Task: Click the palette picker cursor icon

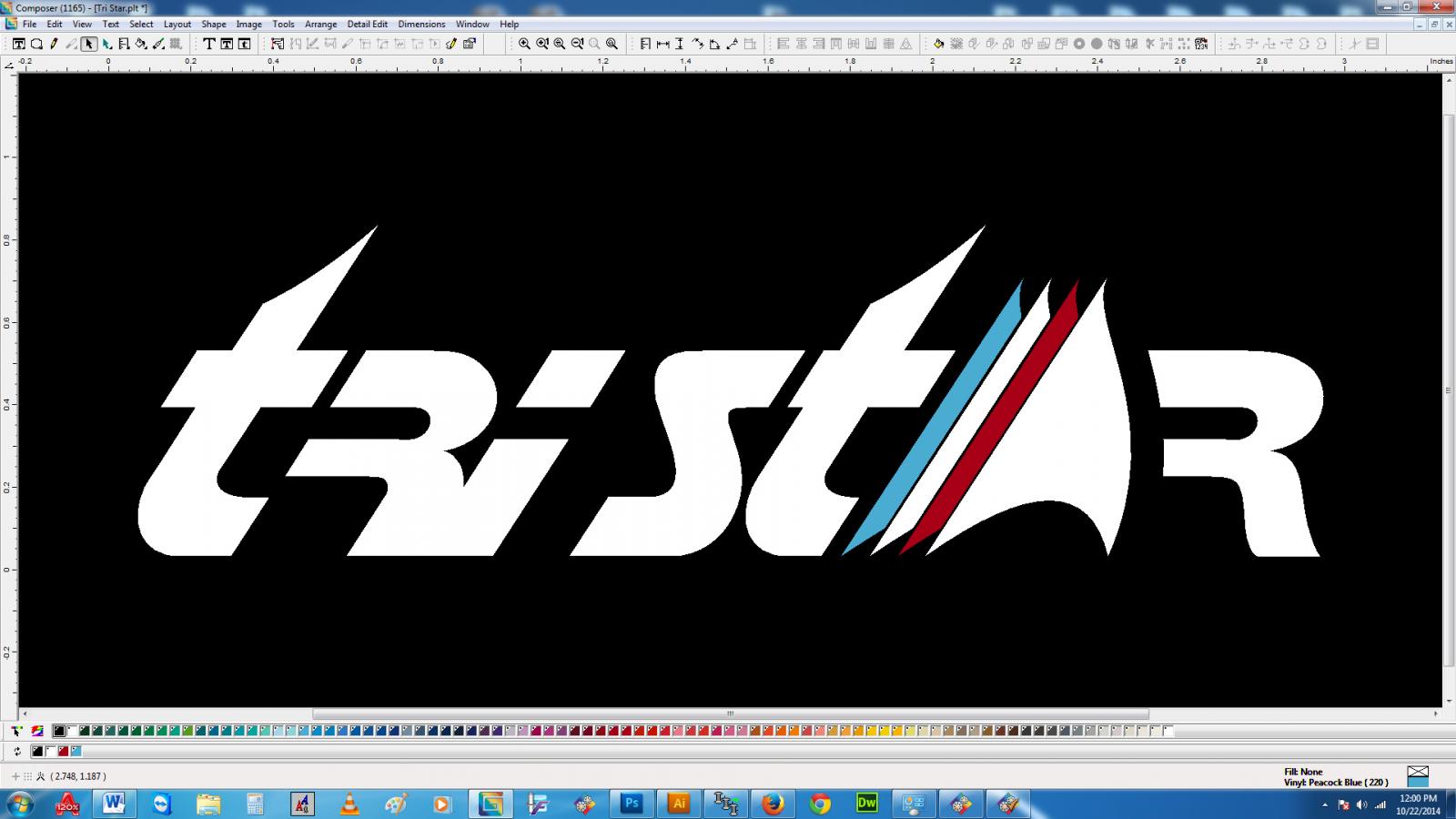Action: coord(17,731)
